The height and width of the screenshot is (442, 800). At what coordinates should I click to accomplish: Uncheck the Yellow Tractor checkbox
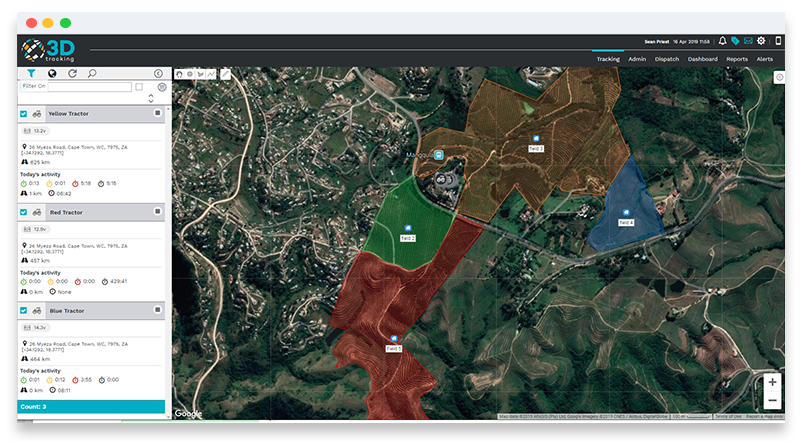[24, 114]
